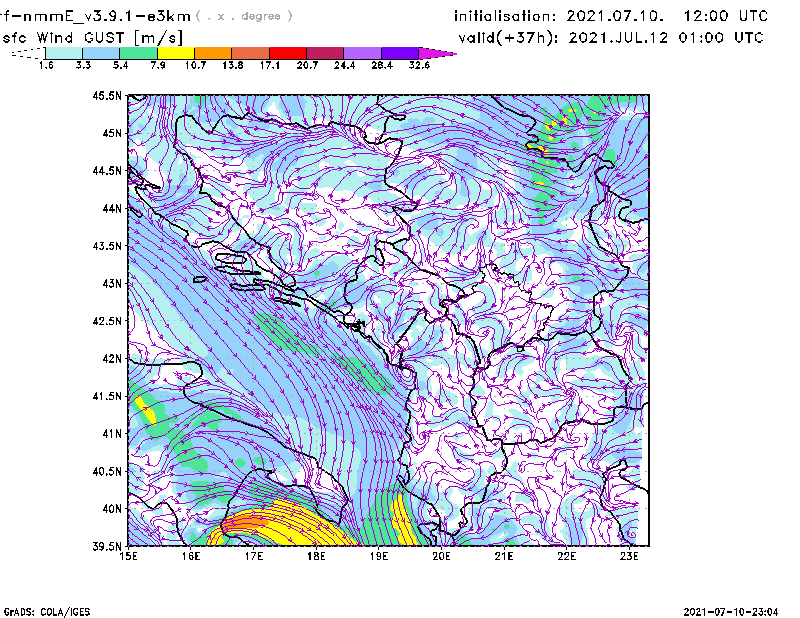Click the light blue 3.3–5.4 legend swatch
This screenshot has width=800, height=618.
101,53
